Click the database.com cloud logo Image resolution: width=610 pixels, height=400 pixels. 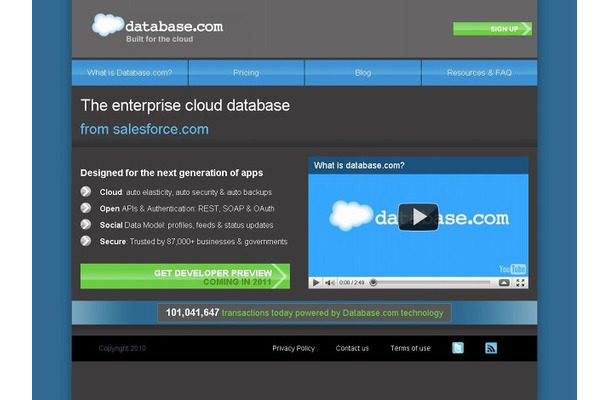click(x=158, y=26)
